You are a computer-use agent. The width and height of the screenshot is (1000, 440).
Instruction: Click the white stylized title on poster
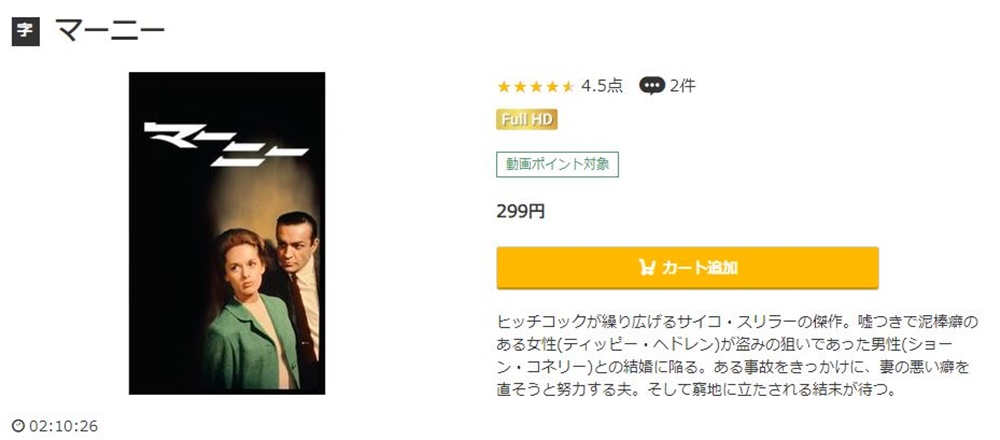225,144
